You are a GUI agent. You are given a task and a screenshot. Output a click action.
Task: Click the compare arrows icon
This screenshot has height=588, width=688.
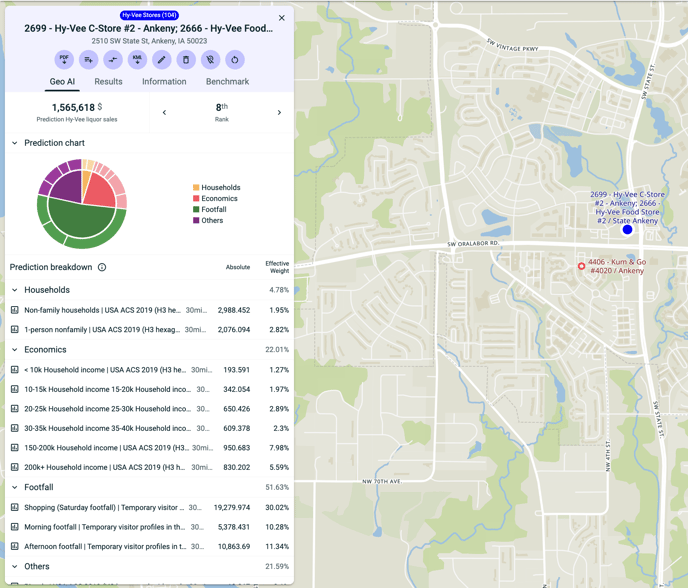(x=113, y=60)
